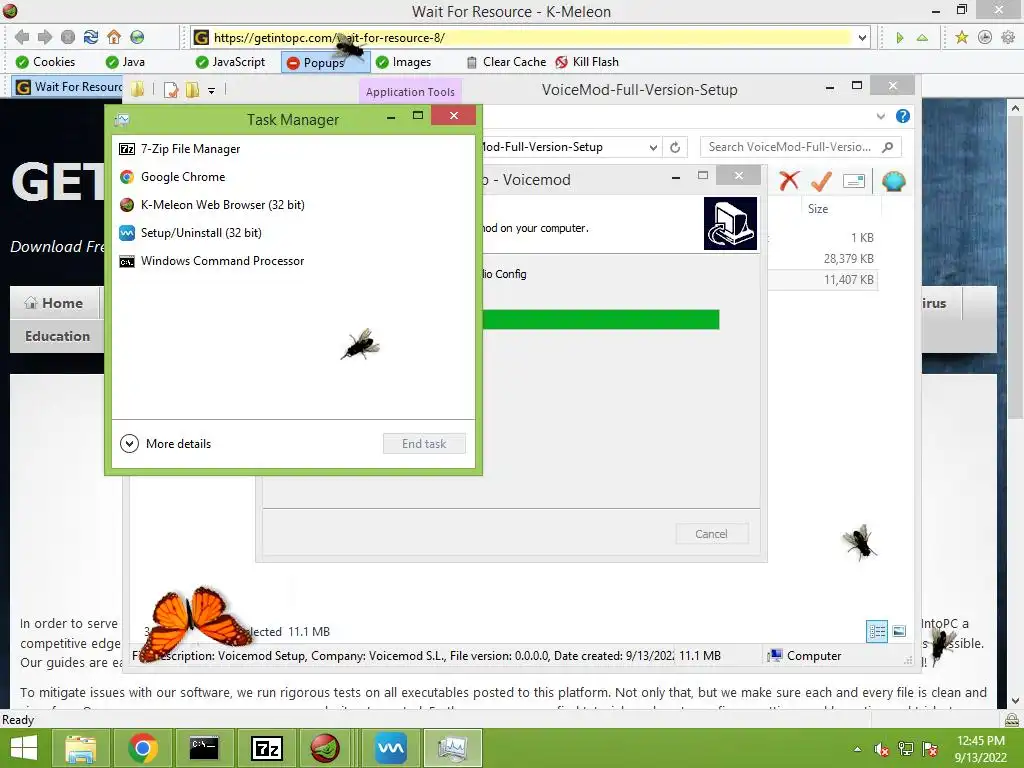Click rename icon in Explorer ribbon
This screenshot has width=1024, height=768.
pyautogui.click(x=854, y=181)
